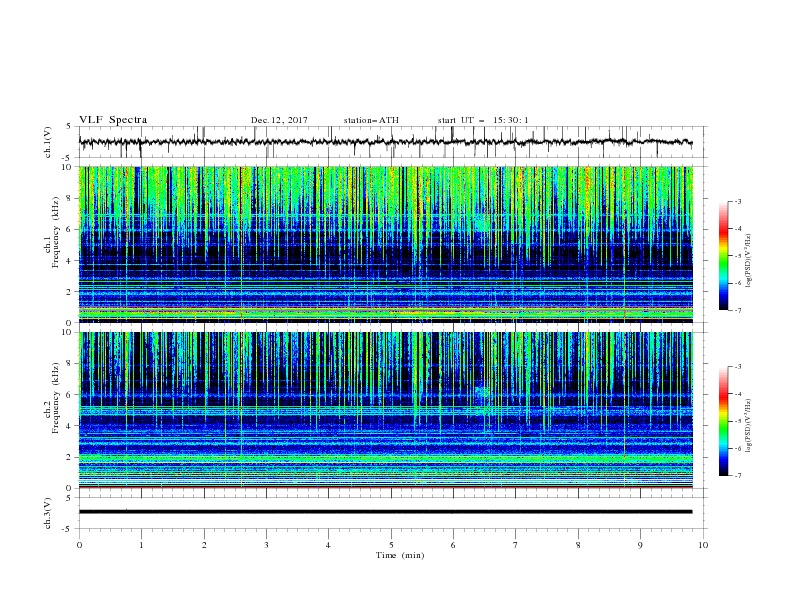Viewport: 792px width, 612px height.
Task: Click the ch.2 spectrogram panel
Action: (x=385, y=410)
